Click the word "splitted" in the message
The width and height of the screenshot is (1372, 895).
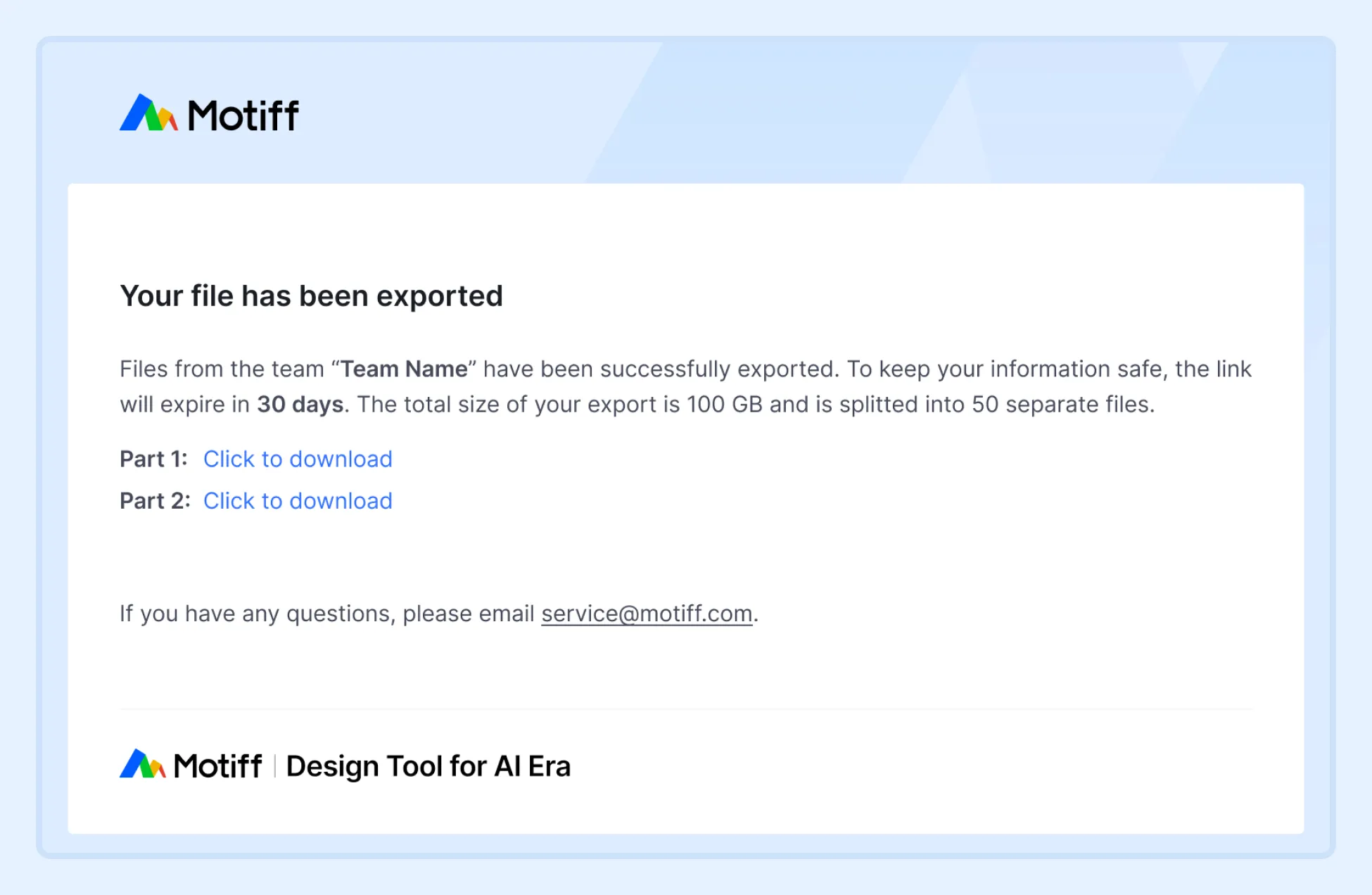pyautogui.click(x=880, y=405)
